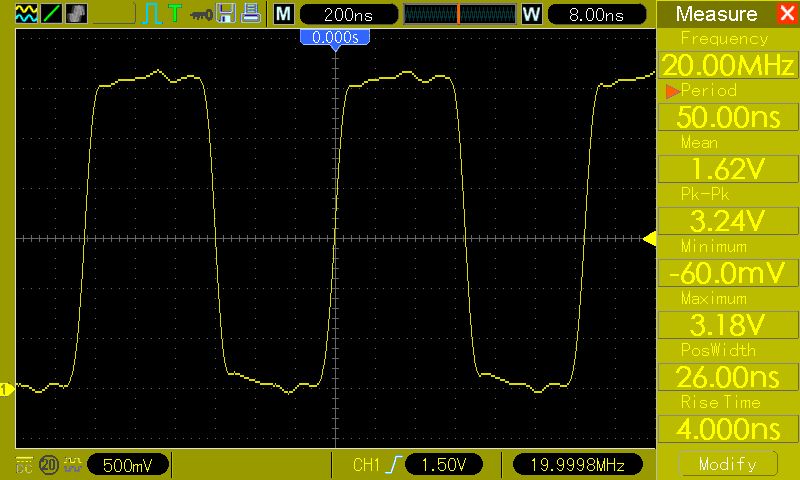The width and height of the screenshot is (800, 480).
Task: Select the Pk-Pk measurement label
Action: coord(705,194)
